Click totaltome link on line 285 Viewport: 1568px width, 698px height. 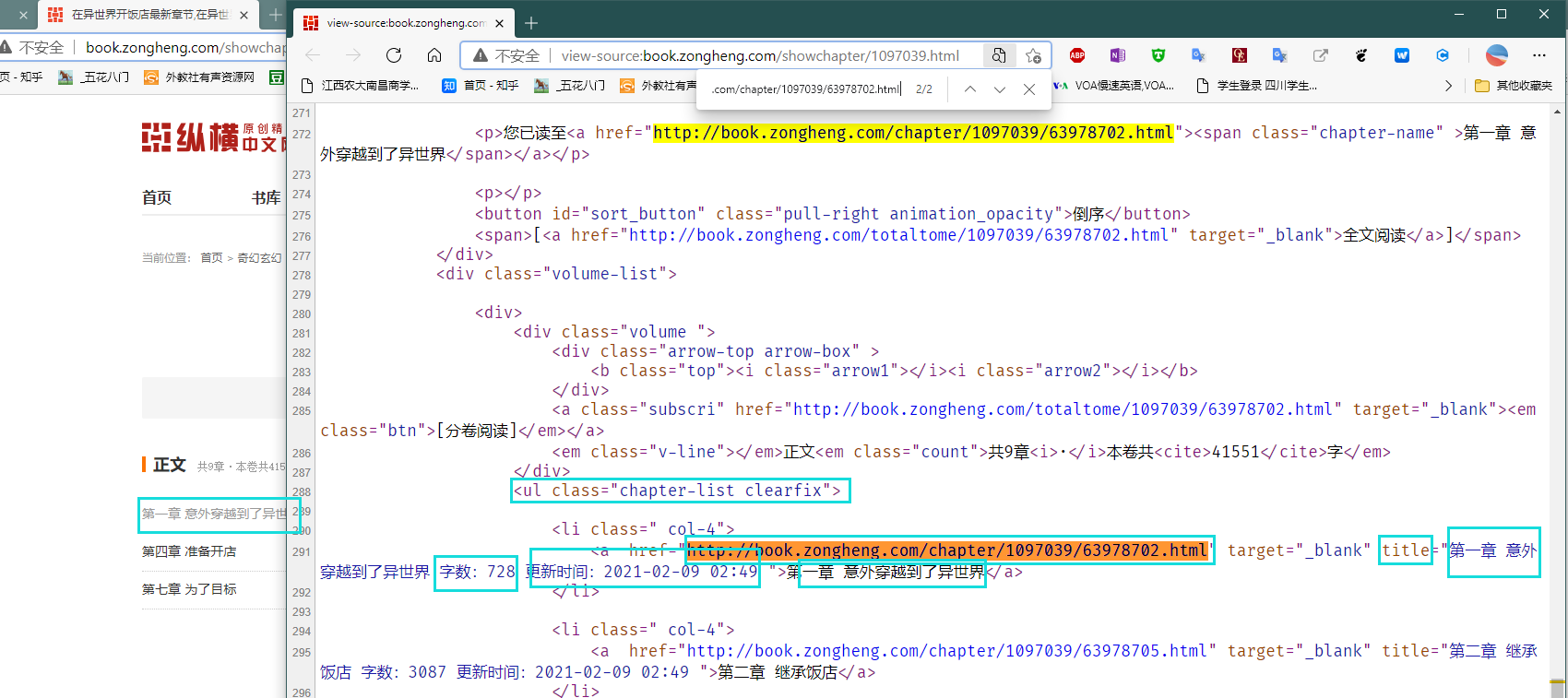coord(1063,409)
